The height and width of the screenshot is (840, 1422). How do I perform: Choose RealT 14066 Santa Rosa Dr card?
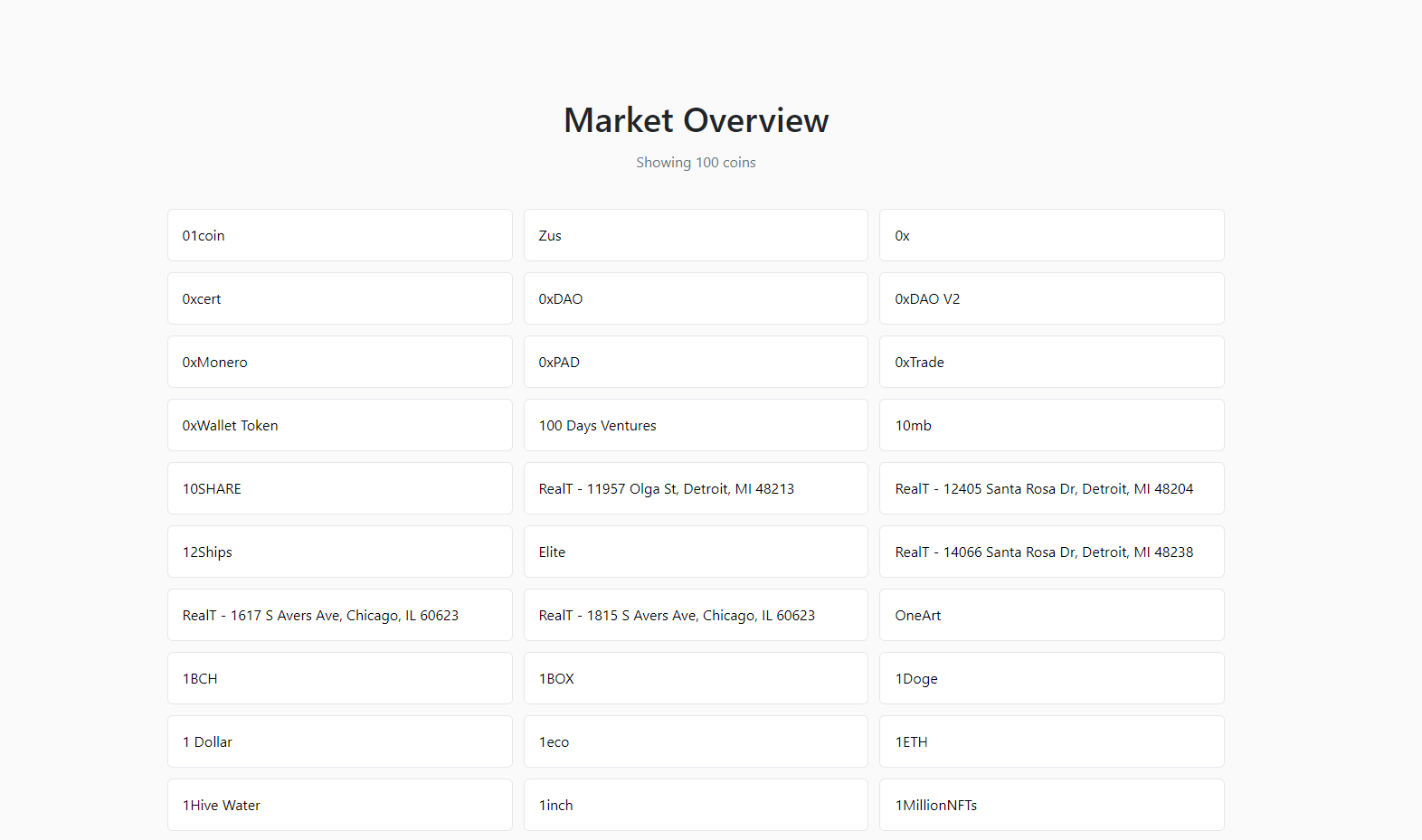click(1052, 552)
